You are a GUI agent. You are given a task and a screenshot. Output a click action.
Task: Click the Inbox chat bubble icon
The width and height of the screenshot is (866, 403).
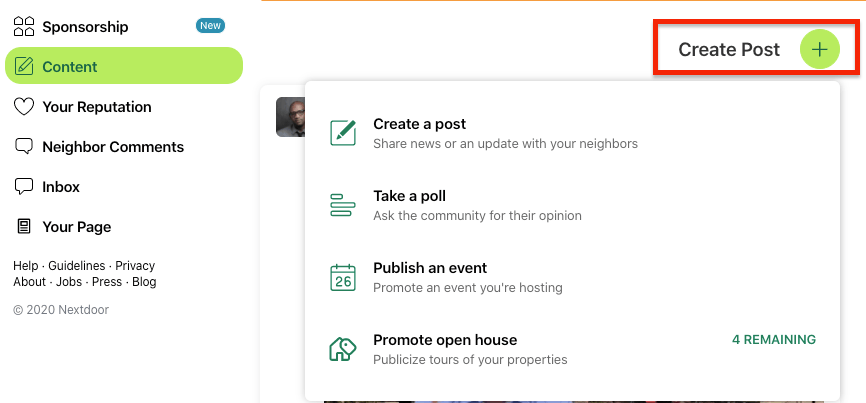coord(24,187)
